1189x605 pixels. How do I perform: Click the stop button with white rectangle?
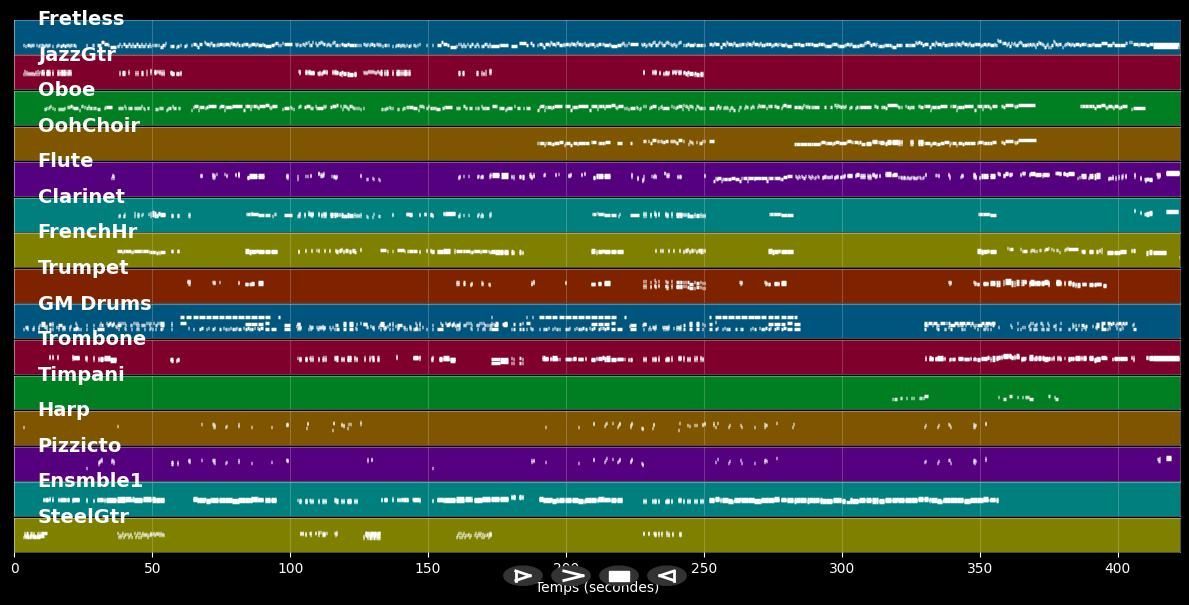tap(619, 576)
